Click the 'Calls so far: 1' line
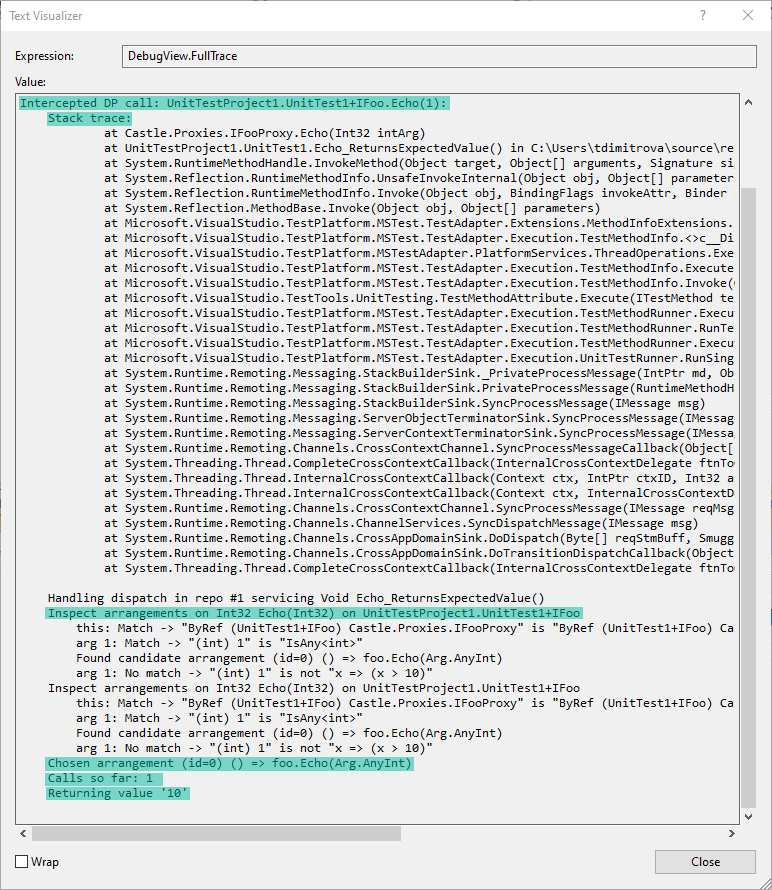 pyautogui.click(x=104, y=778)
